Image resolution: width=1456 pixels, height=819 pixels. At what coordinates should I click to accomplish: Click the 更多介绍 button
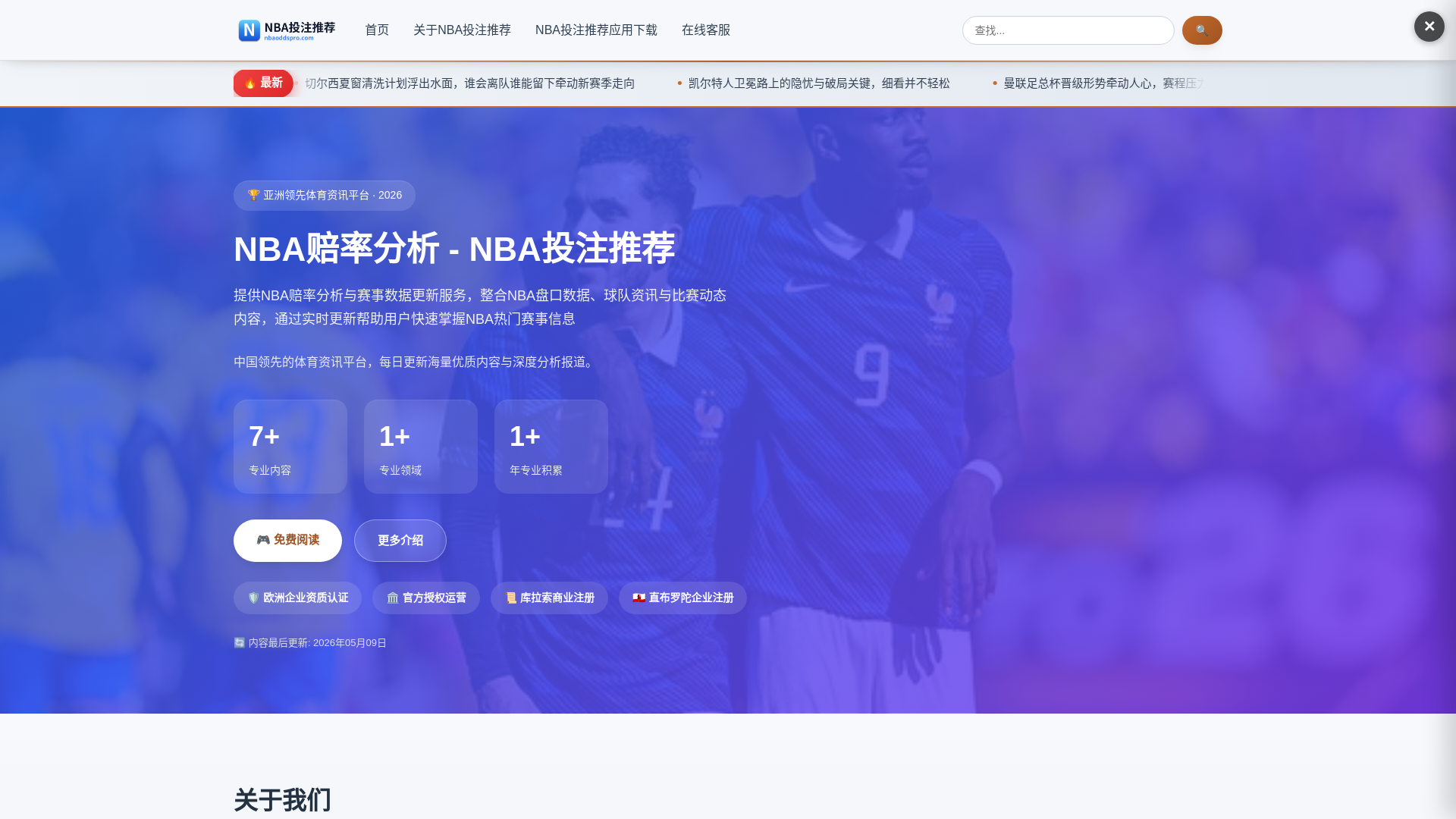pos(400,541)
